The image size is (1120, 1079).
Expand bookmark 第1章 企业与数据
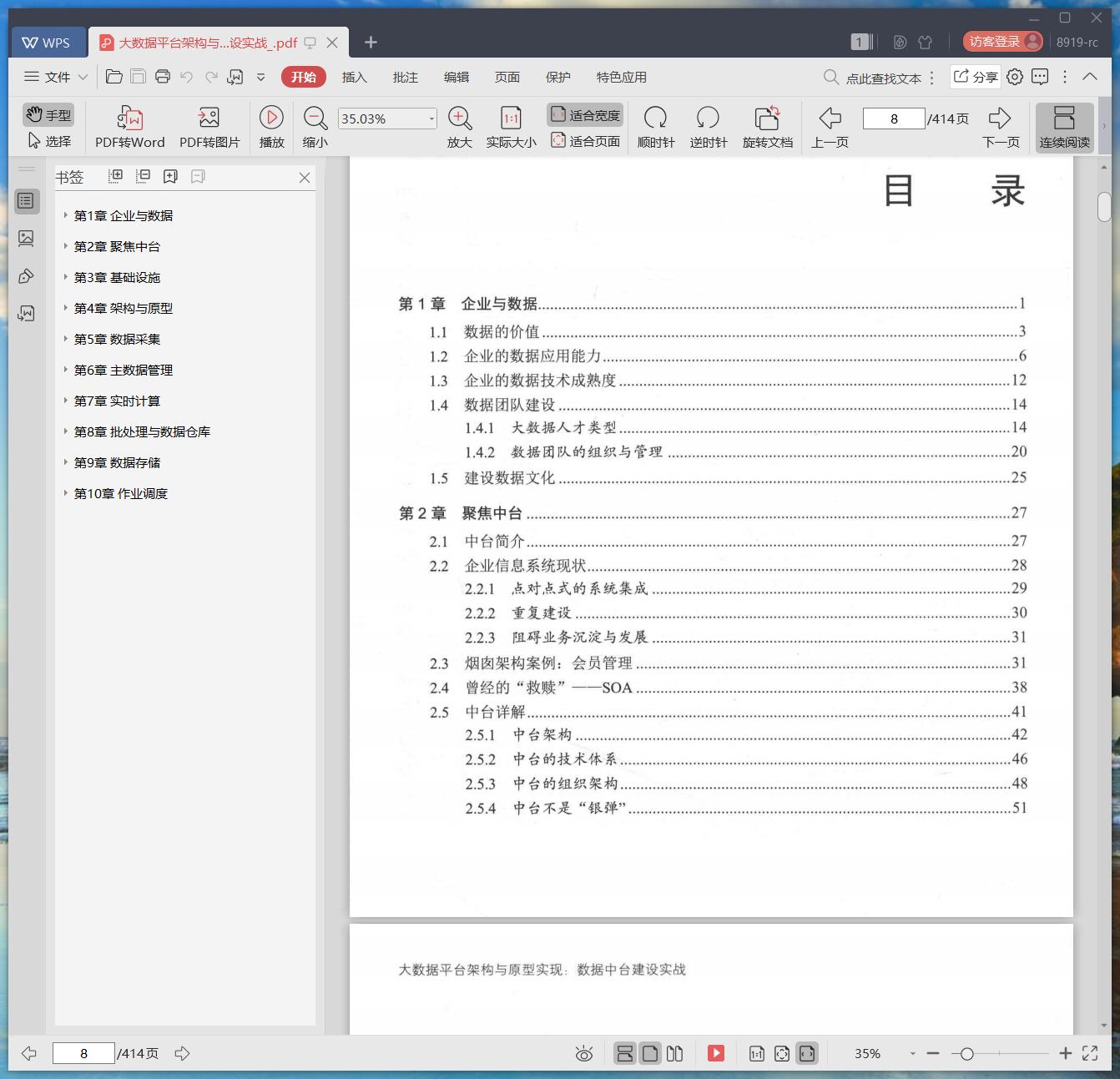tap(65, 215)
